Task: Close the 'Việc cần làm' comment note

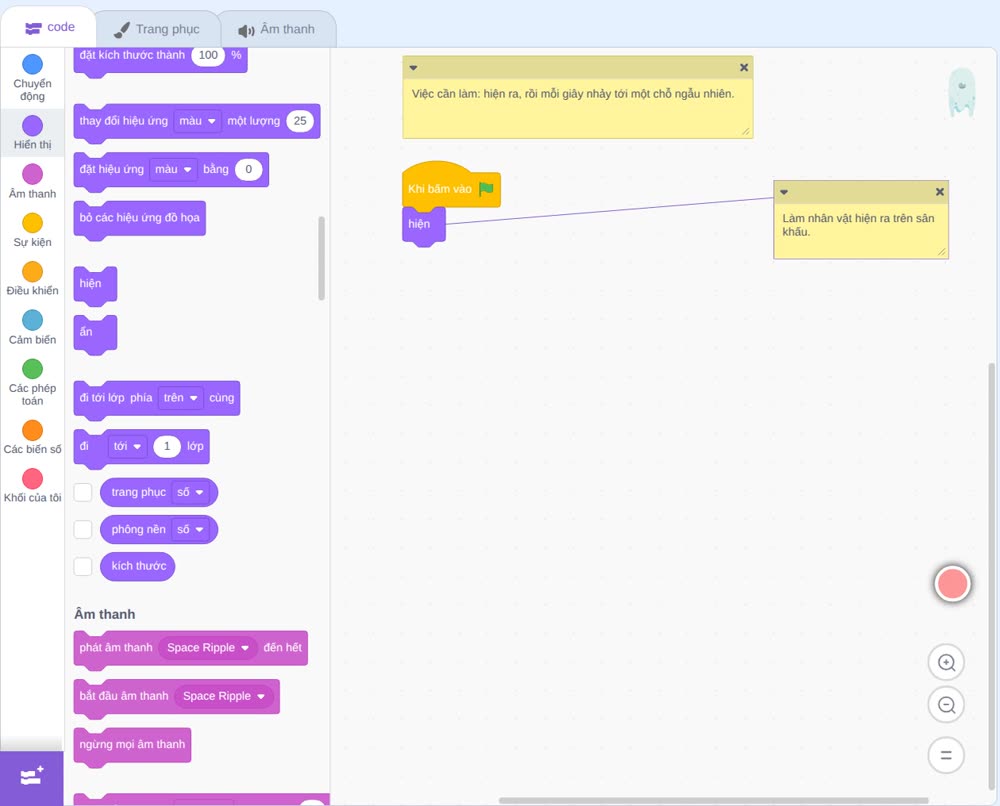Action: 744,68
